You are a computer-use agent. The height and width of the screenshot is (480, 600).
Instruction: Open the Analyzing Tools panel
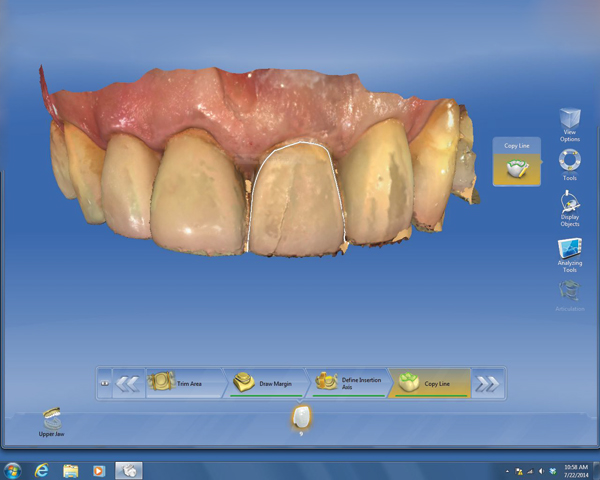tap(569, 250)
